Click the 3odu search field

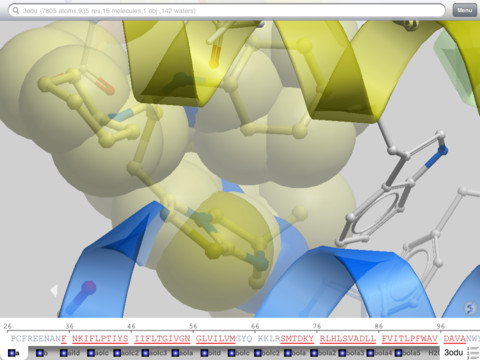pos(227,11)
